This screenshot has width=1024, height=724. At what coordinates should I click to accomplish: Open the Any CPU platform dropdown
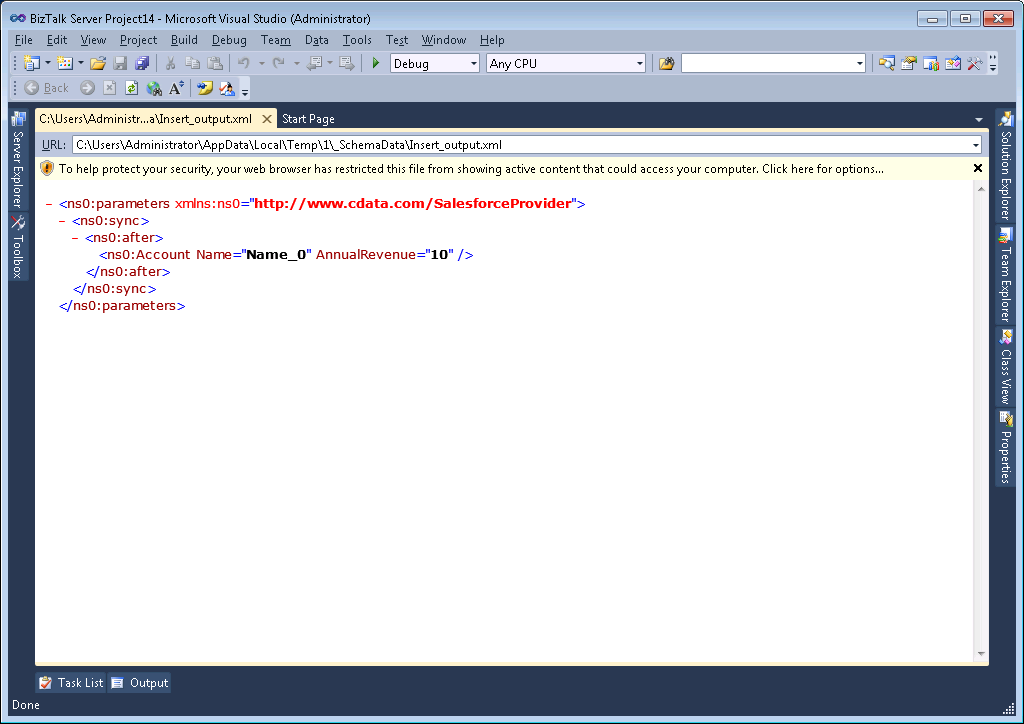[566, 63]
